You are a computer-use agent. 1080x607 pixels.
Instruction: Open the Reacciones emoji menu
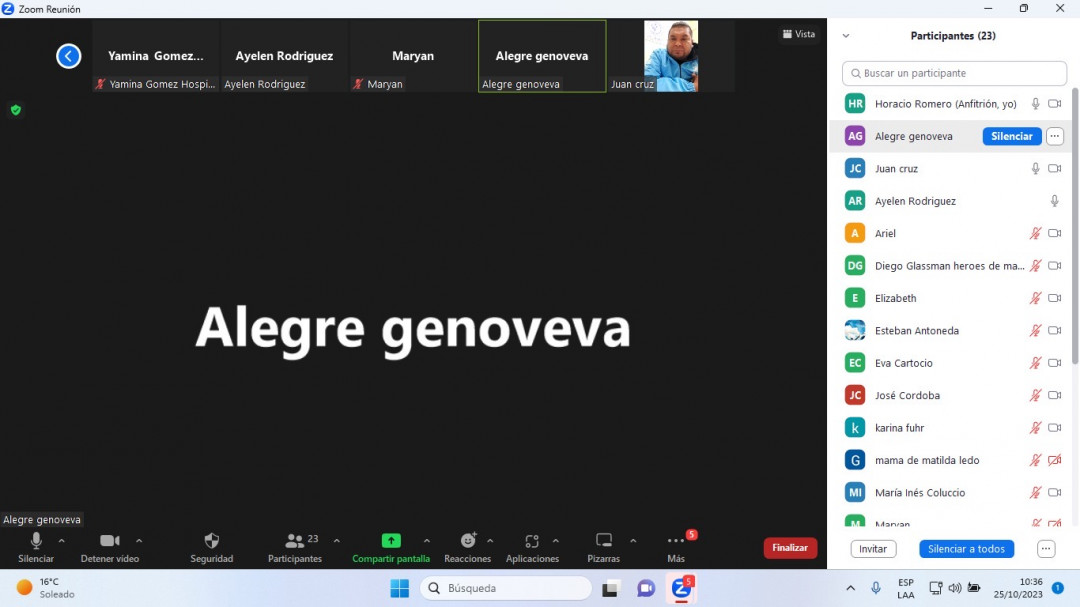click(x=468, y=548)
